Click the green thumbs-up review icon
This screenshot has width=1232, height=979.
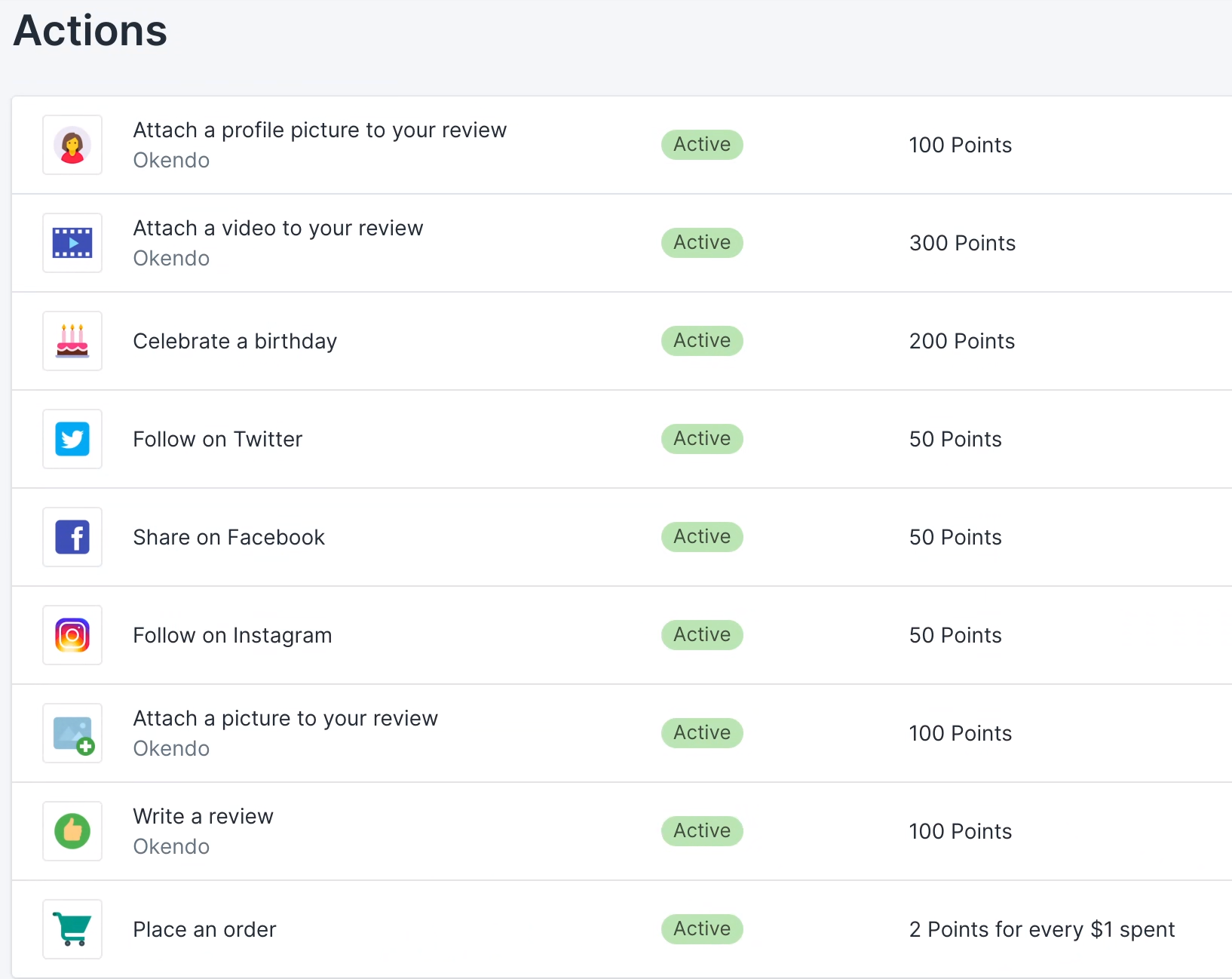(x=72, y=831)
